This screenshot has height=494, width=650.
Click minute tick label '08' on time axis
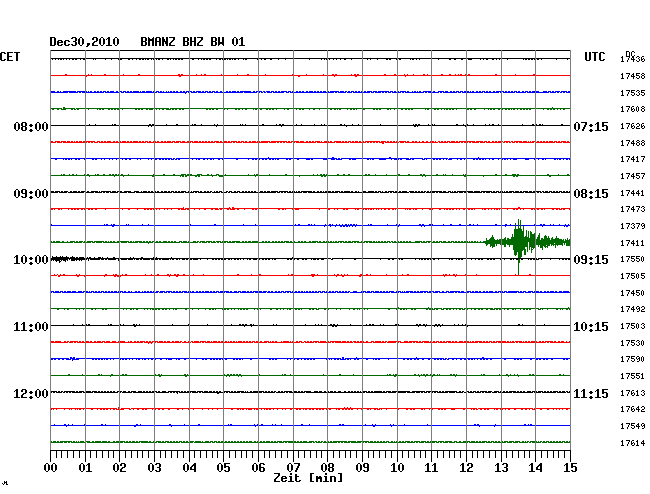327,468
